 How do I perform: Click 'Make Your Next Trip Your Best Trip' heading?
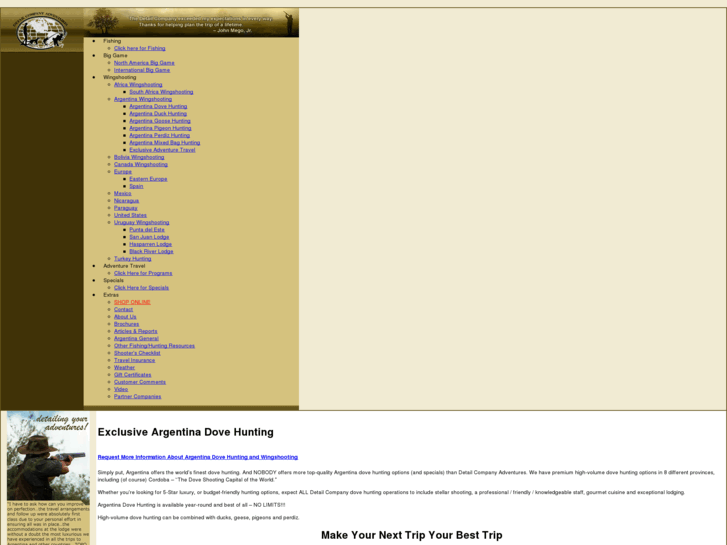[412, 535]
